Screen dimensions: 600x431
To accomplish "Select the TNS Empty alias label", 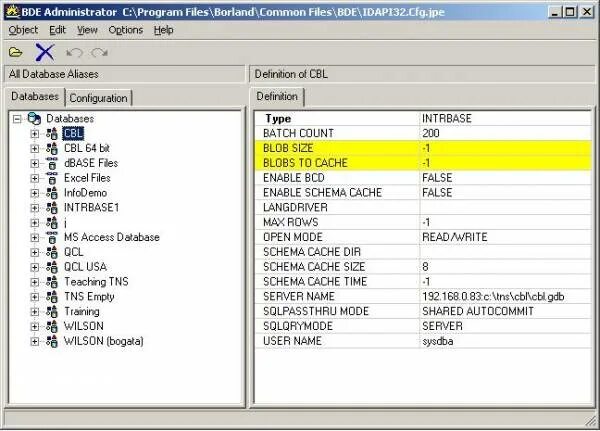I will 89,297.
